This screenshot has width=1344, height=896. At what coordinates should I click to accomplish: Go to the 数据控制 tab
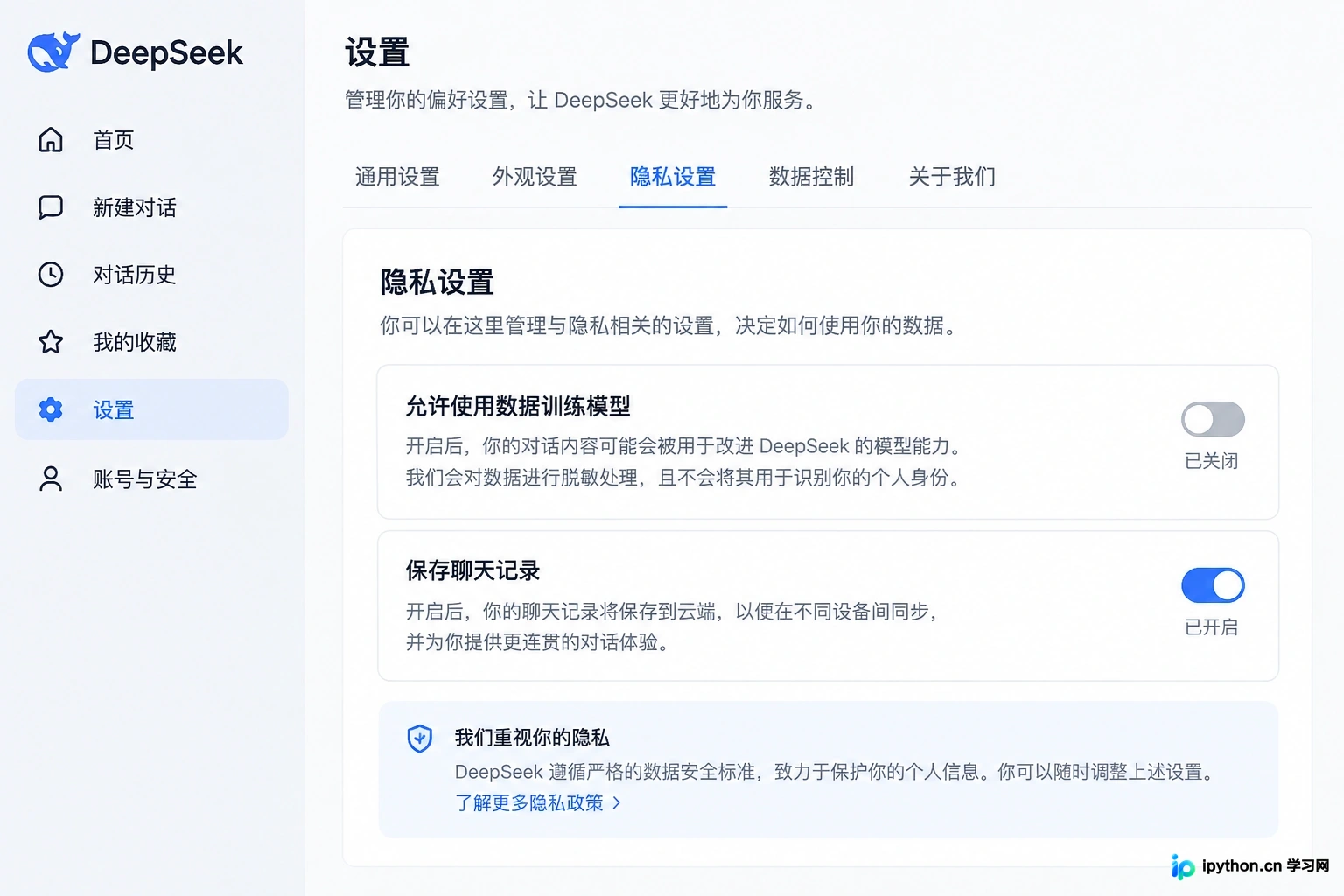811,177
